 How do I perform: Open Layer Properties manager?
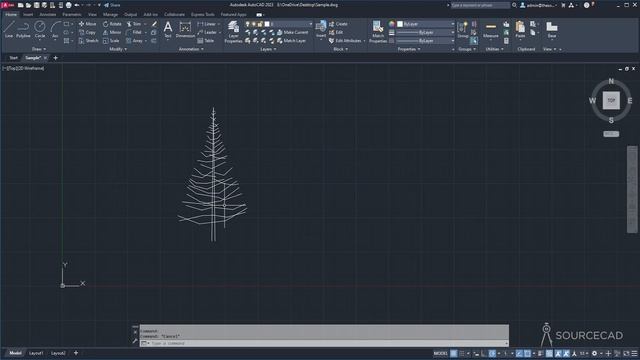click(x=233, y=32)
